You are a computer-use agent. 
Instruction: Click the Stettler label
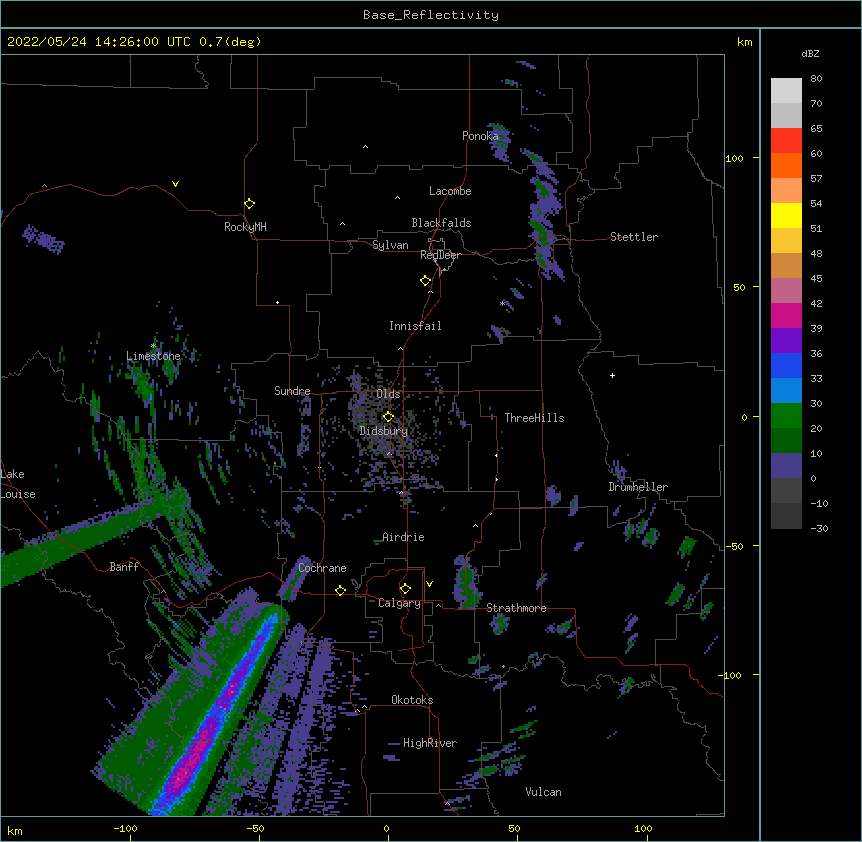(634, 237)
